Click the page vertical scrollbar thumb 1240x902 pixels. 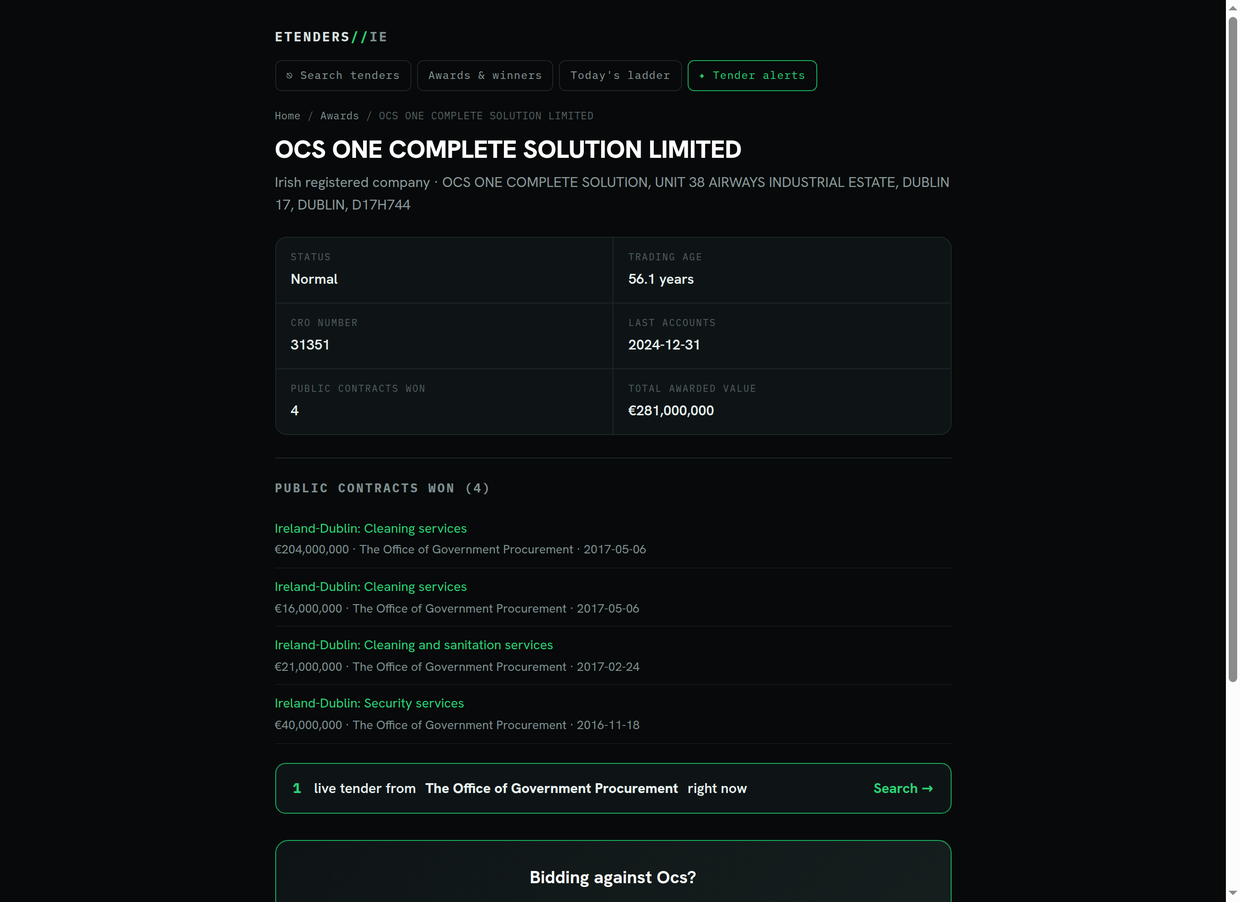click(x=1233, y=350)
